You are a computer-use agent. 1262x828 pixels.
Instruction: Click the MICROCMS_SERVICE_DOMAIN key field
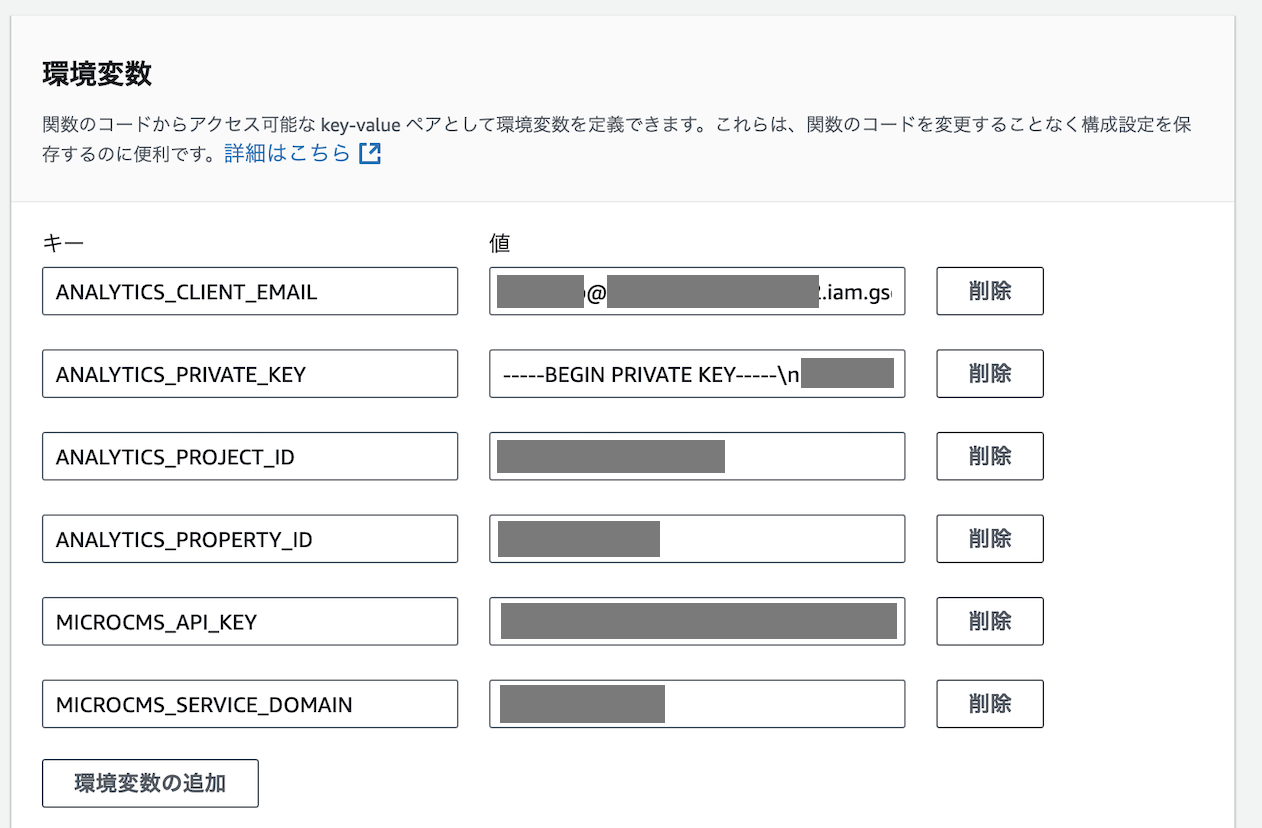tap(250, 704)
